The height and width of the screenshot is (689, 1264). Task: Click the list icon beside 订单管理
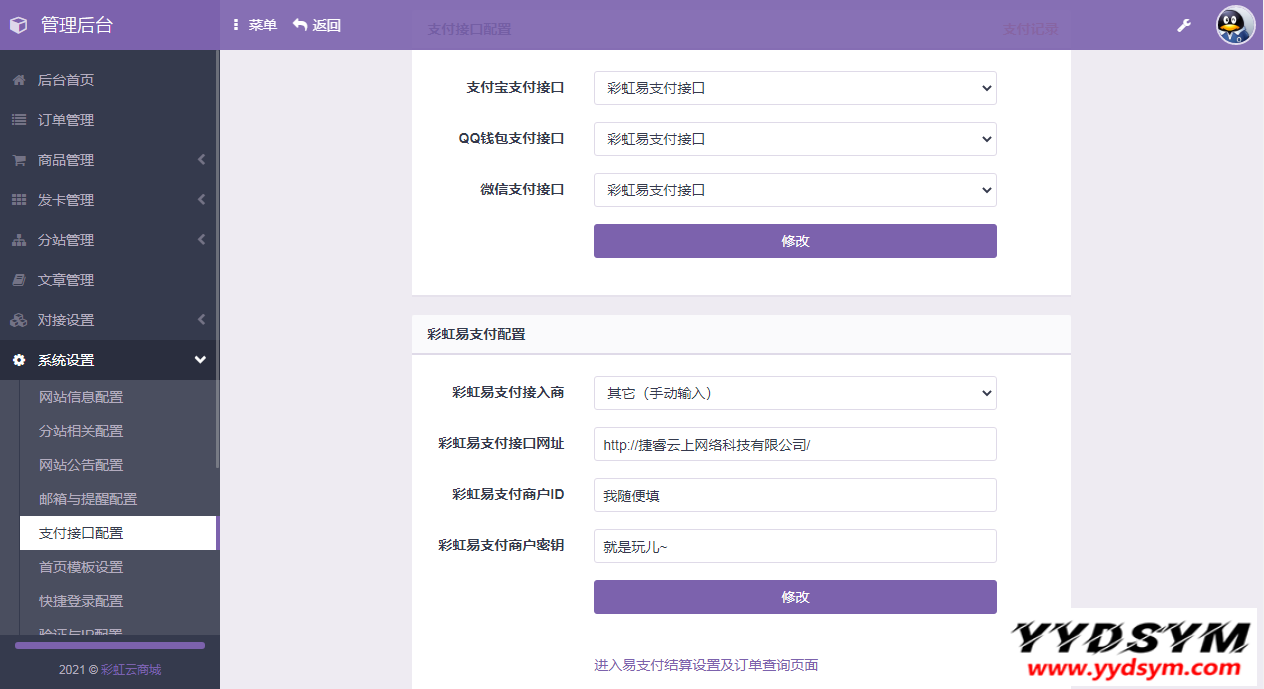click(x=18, y=120)
